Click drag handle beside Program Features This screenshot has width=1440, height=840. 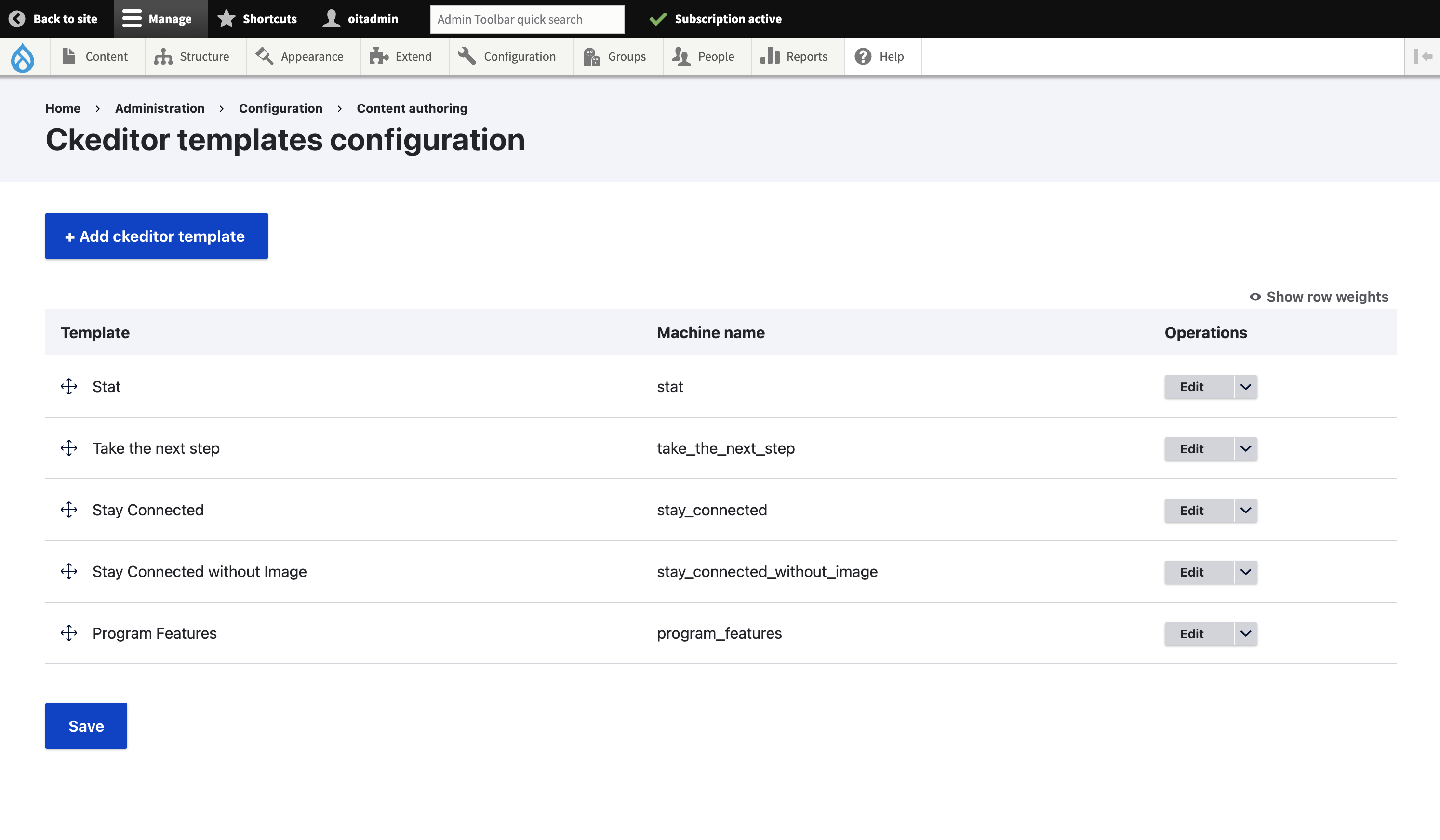[69, 633]
